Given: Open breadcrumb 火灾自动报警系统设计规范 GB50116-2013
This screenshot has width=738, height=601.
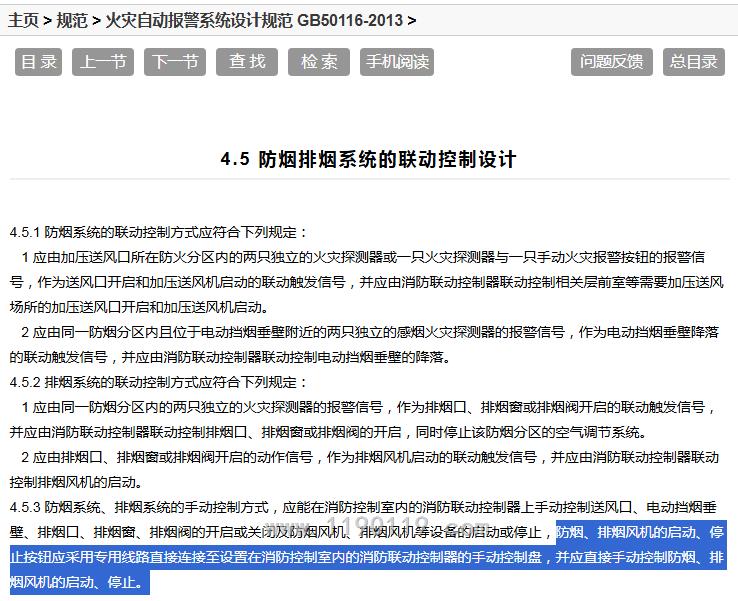Looking at the screenshot, I should coord(254,20).
